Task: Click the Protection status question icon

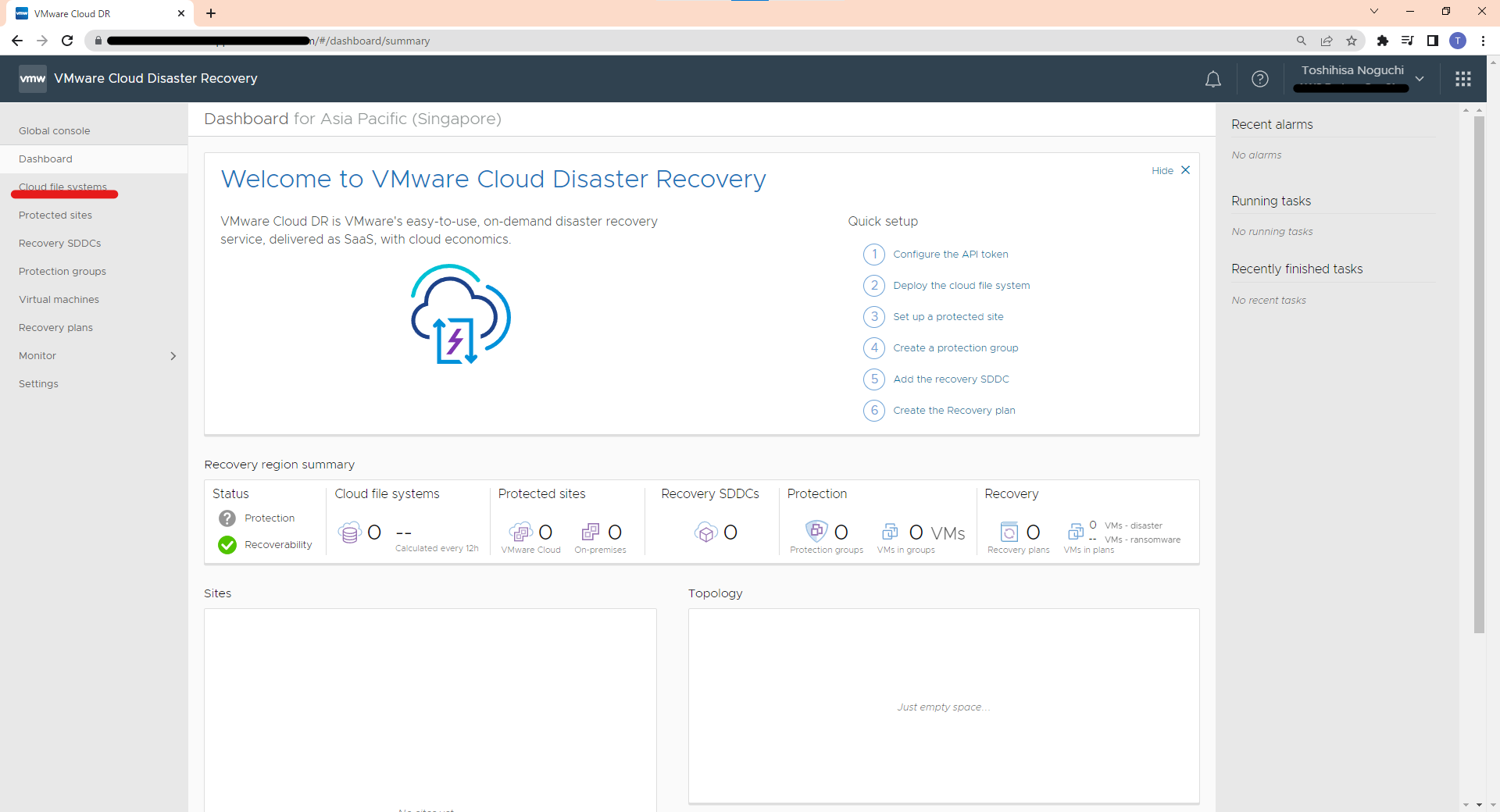Action: [x=227, y=518]
